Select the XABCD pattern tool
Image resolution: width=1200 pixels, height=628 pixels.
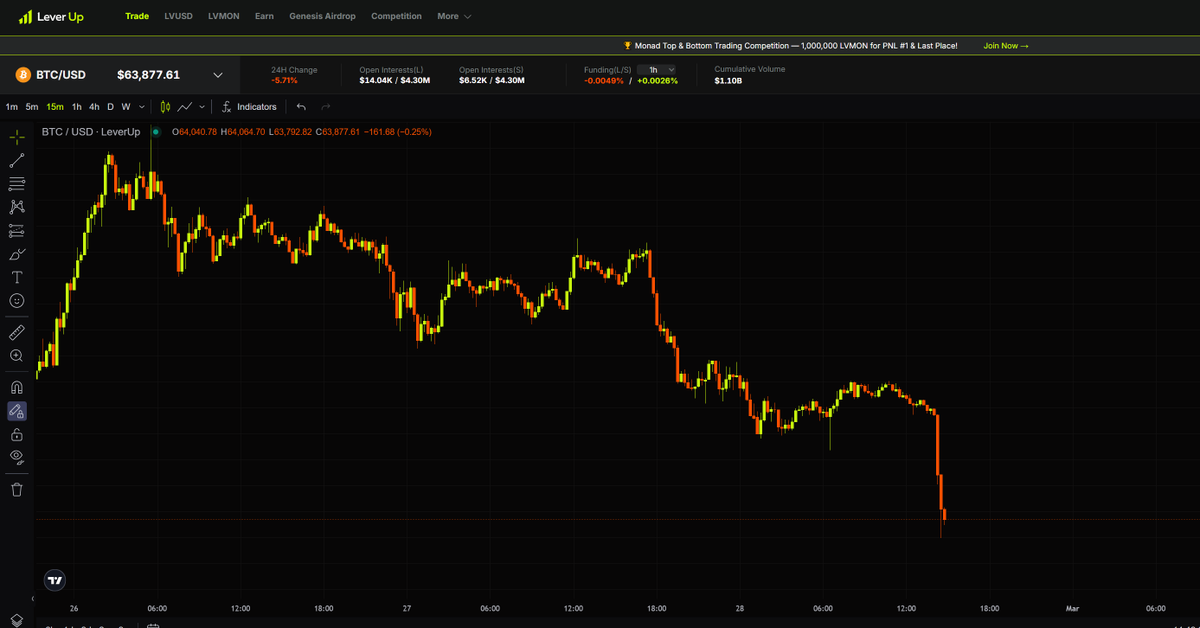pyautogui.click(x=17, y=207)
